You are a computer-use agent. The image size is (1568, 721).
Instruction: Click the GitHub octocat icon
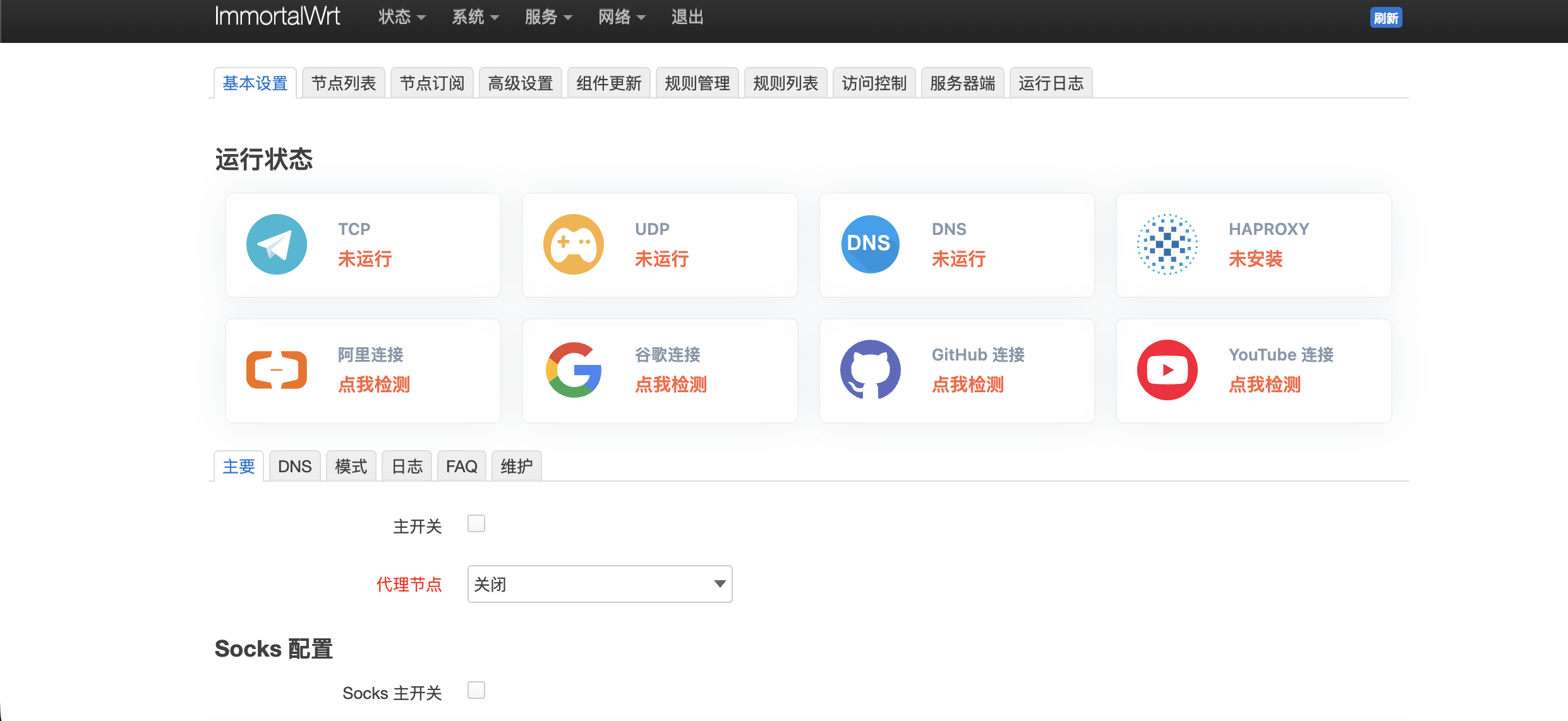tap(871, 370)
